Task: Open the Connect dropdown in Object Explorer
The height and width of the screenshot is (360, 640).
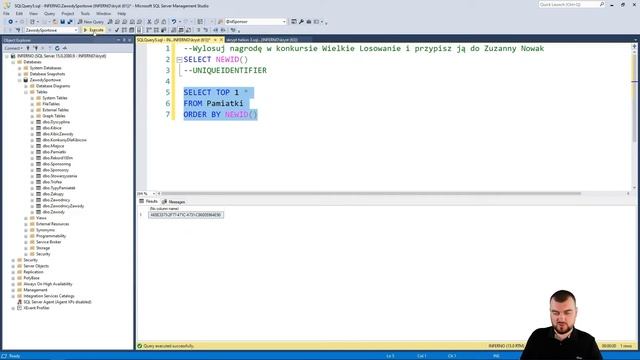Action: (x=13, y=48)
